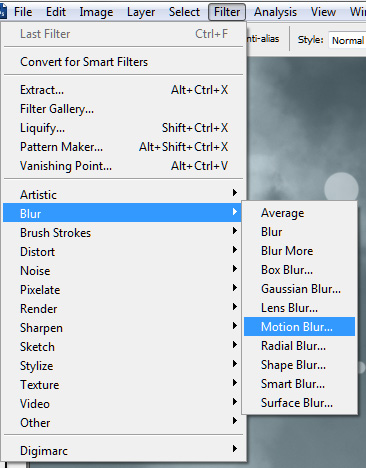Viewport: 366px width, 468px height.
Task: Click the Photoshop application icon
Action: coord(3,12)
